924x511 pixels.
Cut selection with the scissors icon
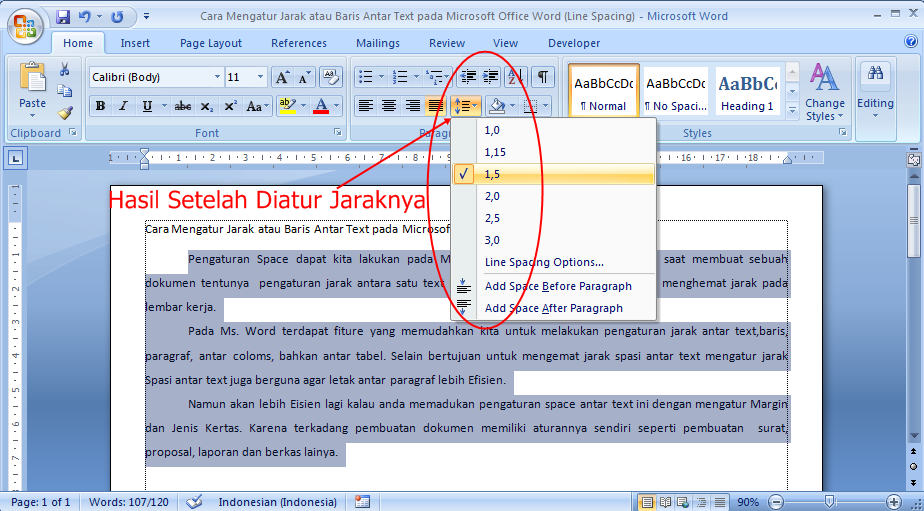(x=64, y=70)
